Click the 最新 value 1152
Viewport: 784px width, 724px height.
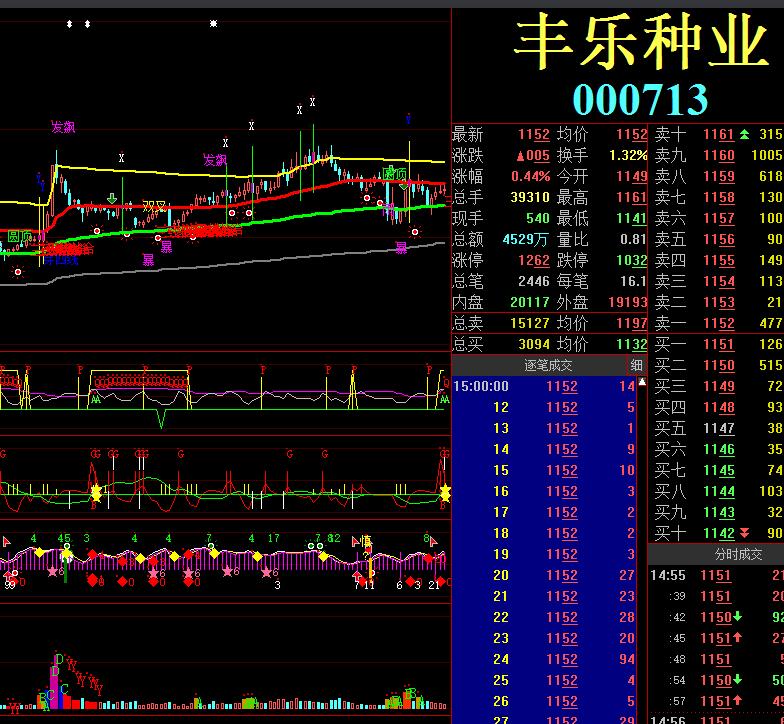tap(534, 134)
